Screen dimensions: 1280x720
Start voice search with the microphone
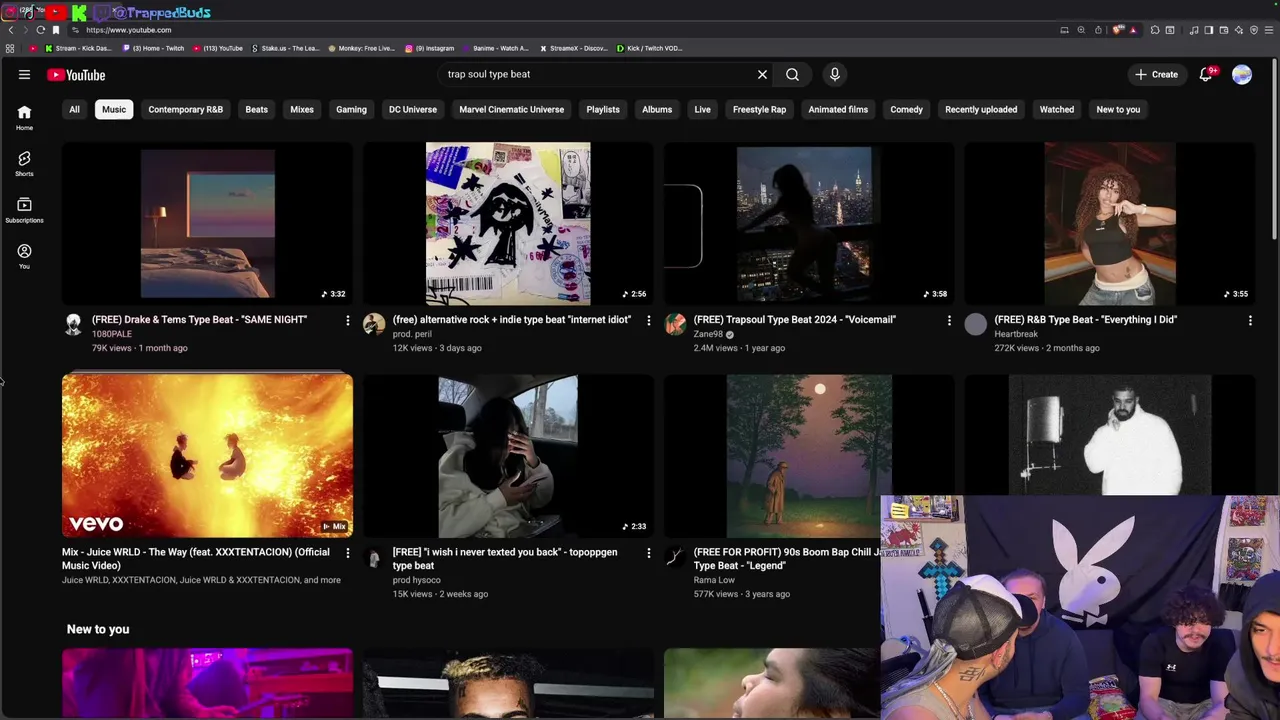coord(834,74)
